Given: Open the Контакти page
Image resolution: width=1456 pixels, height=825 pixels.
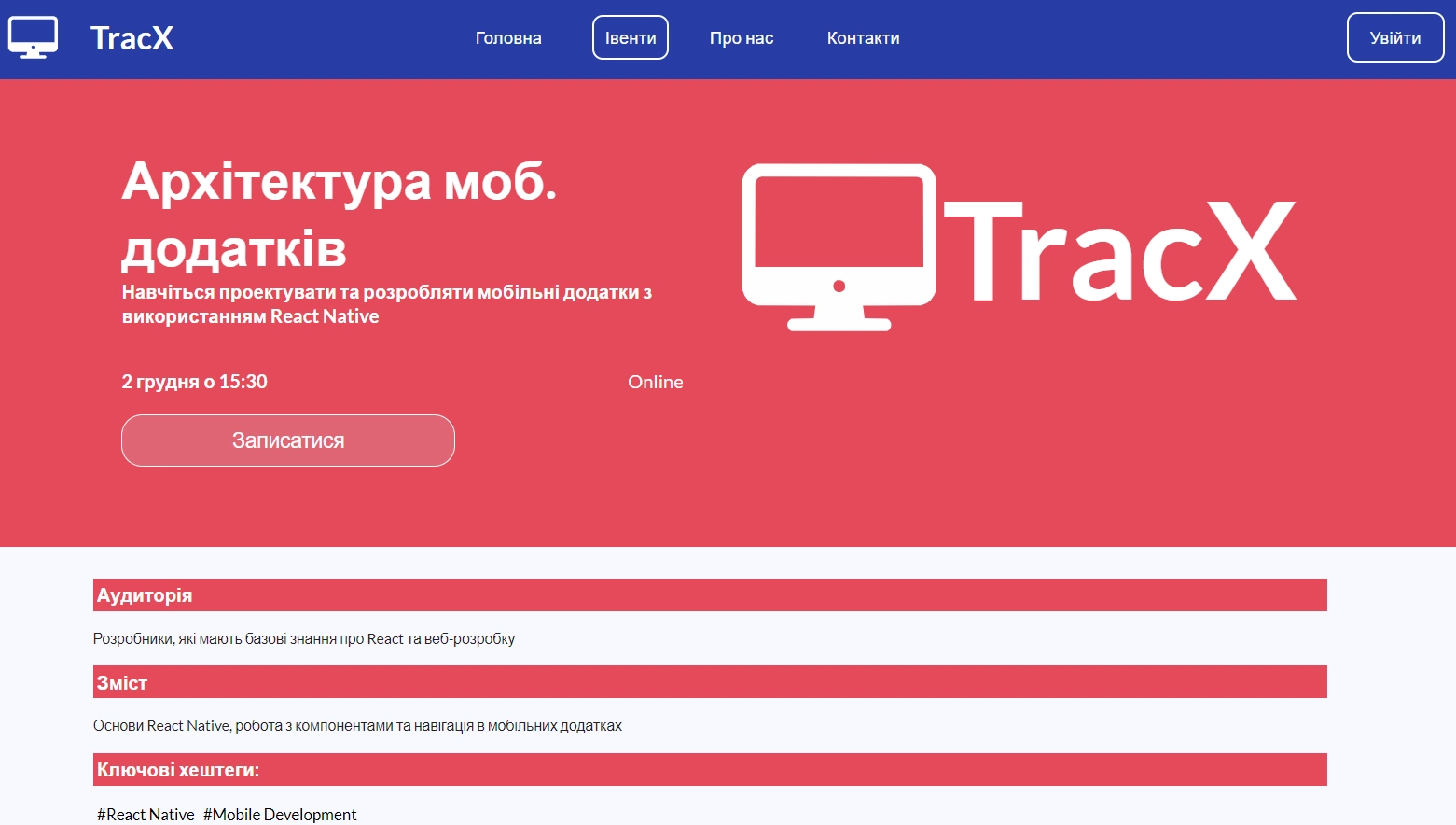Looking at the screenshot, I should pyautogui.click(x=863, y=37).
